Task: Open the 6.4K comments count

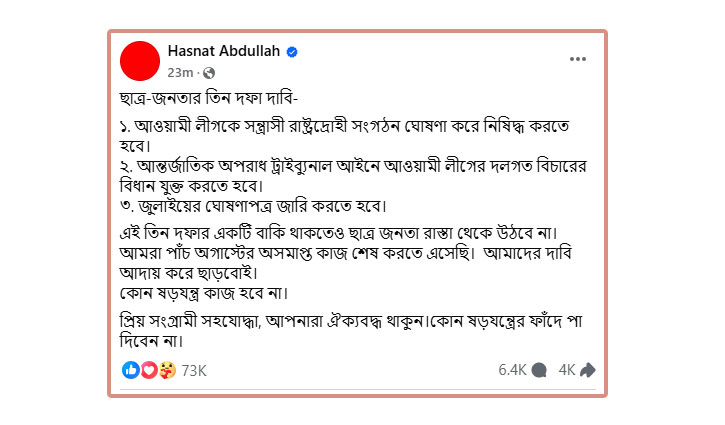Action: [512, 370]
